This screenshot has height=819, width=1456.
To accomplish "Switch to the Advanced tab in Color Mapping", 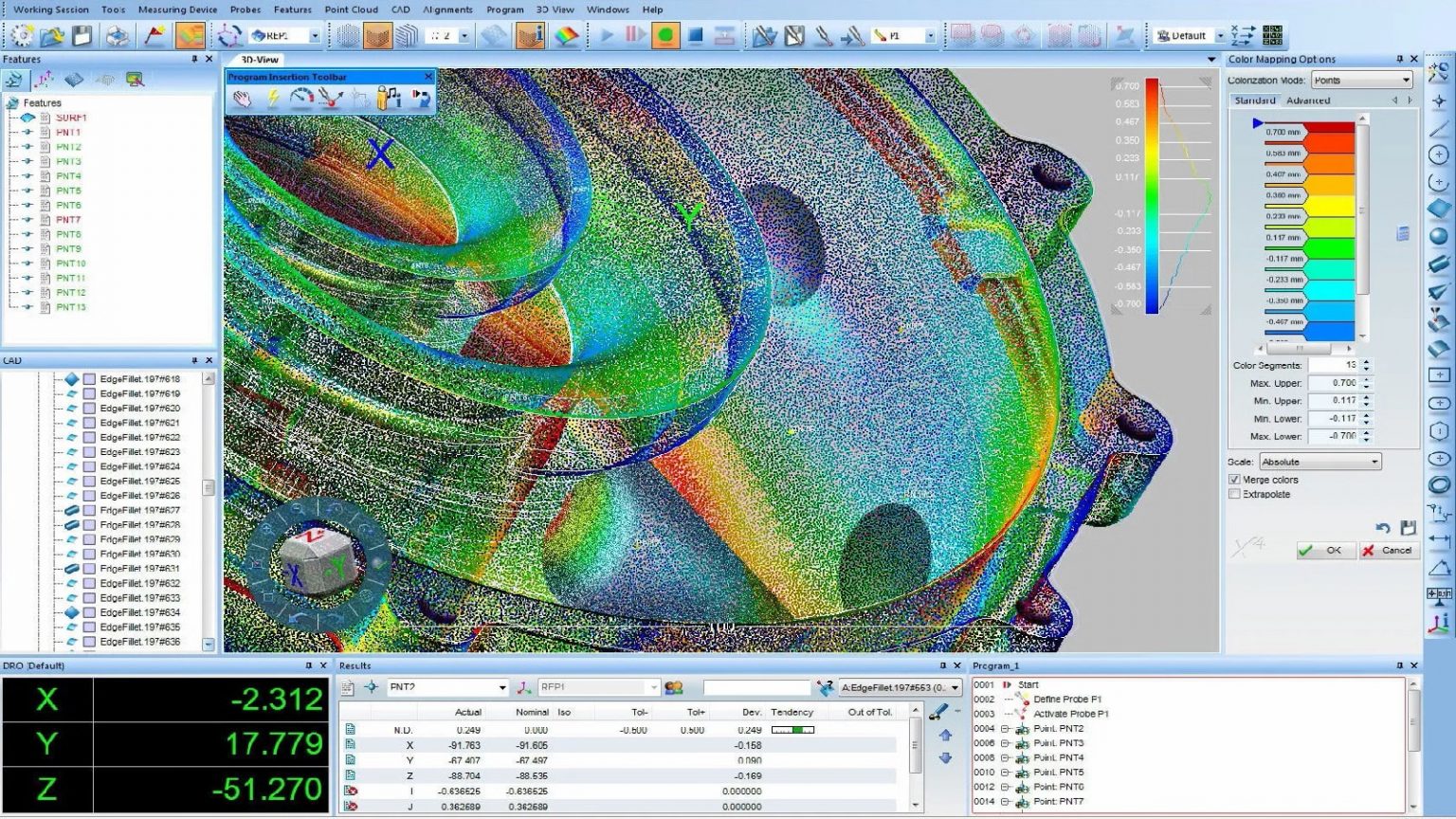I will coord(1309,100).
